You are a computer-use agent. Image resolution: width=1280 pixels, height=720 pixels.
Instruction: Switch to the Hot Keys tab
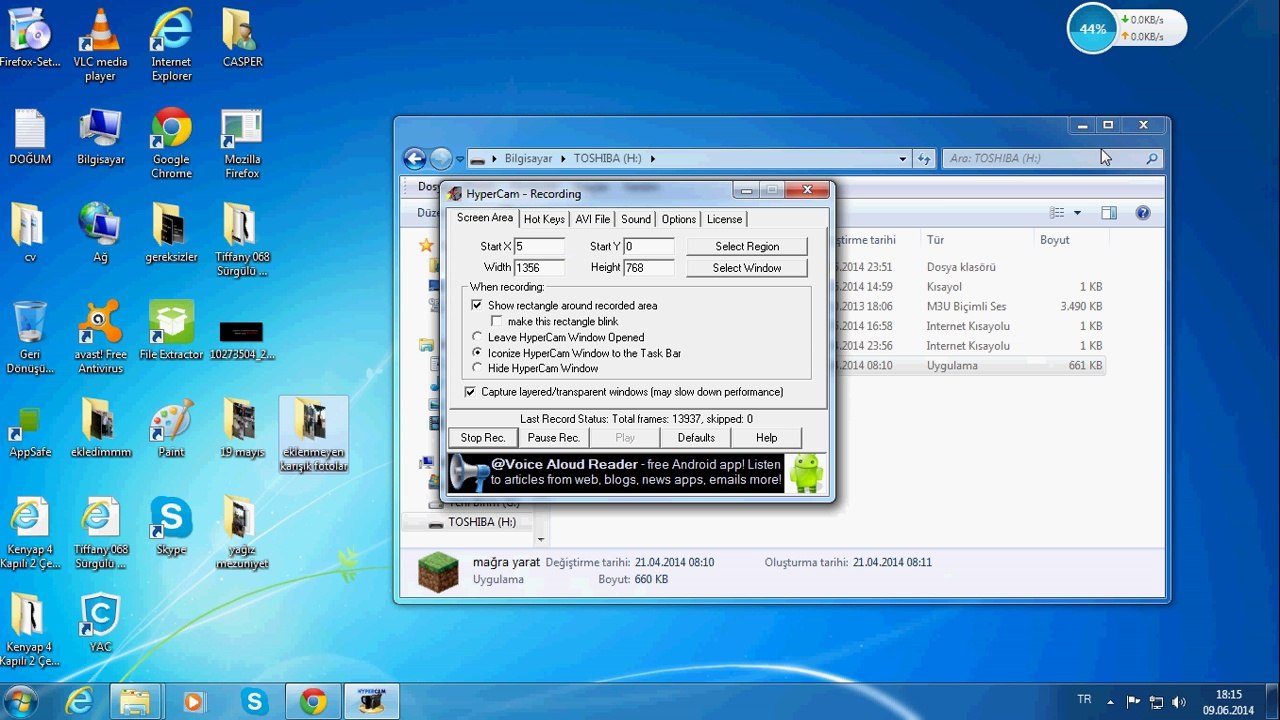coord(544,219)
